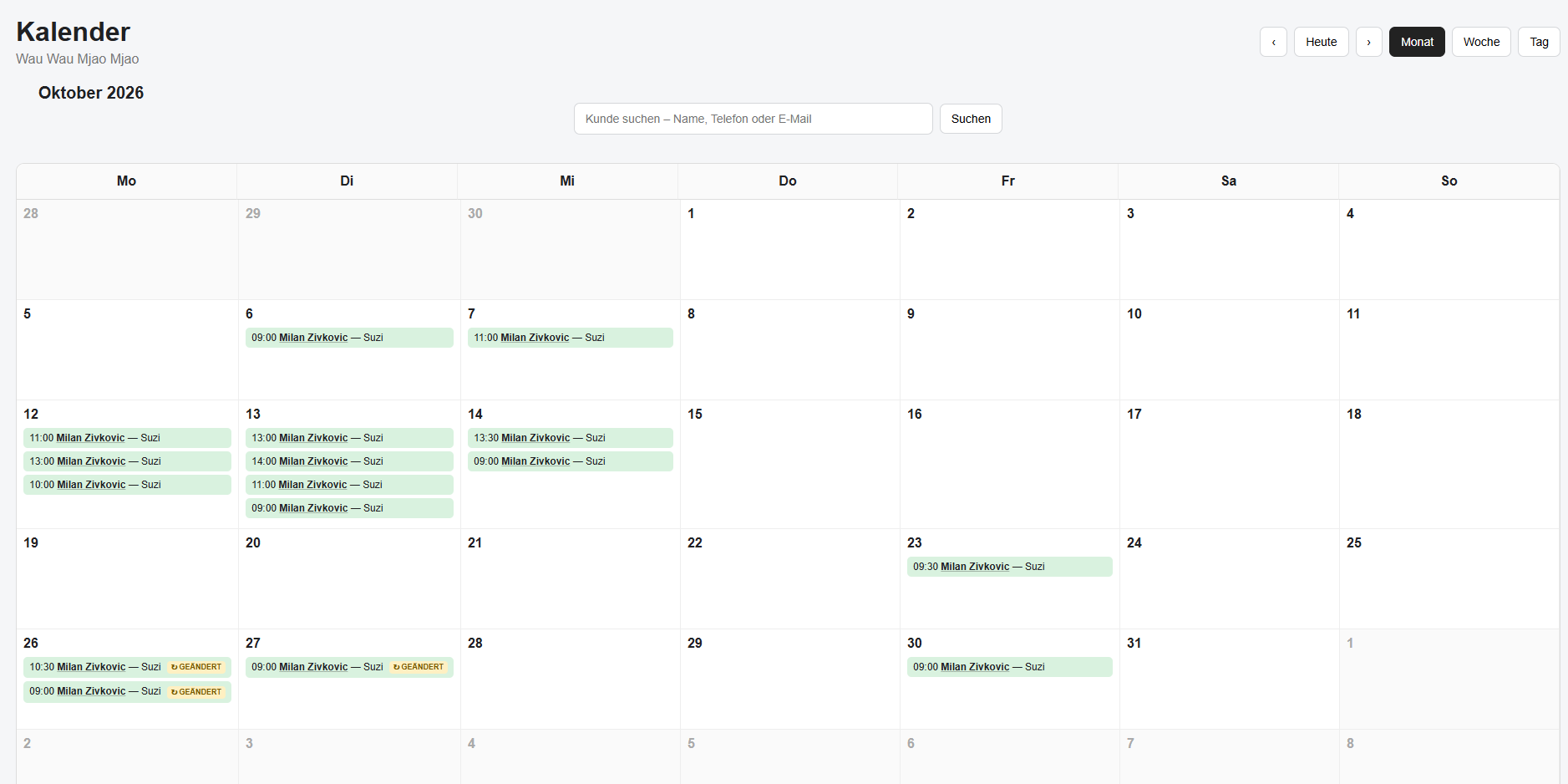
Task: Open 10:30 appointment on October 26
Action: (127, 667)
